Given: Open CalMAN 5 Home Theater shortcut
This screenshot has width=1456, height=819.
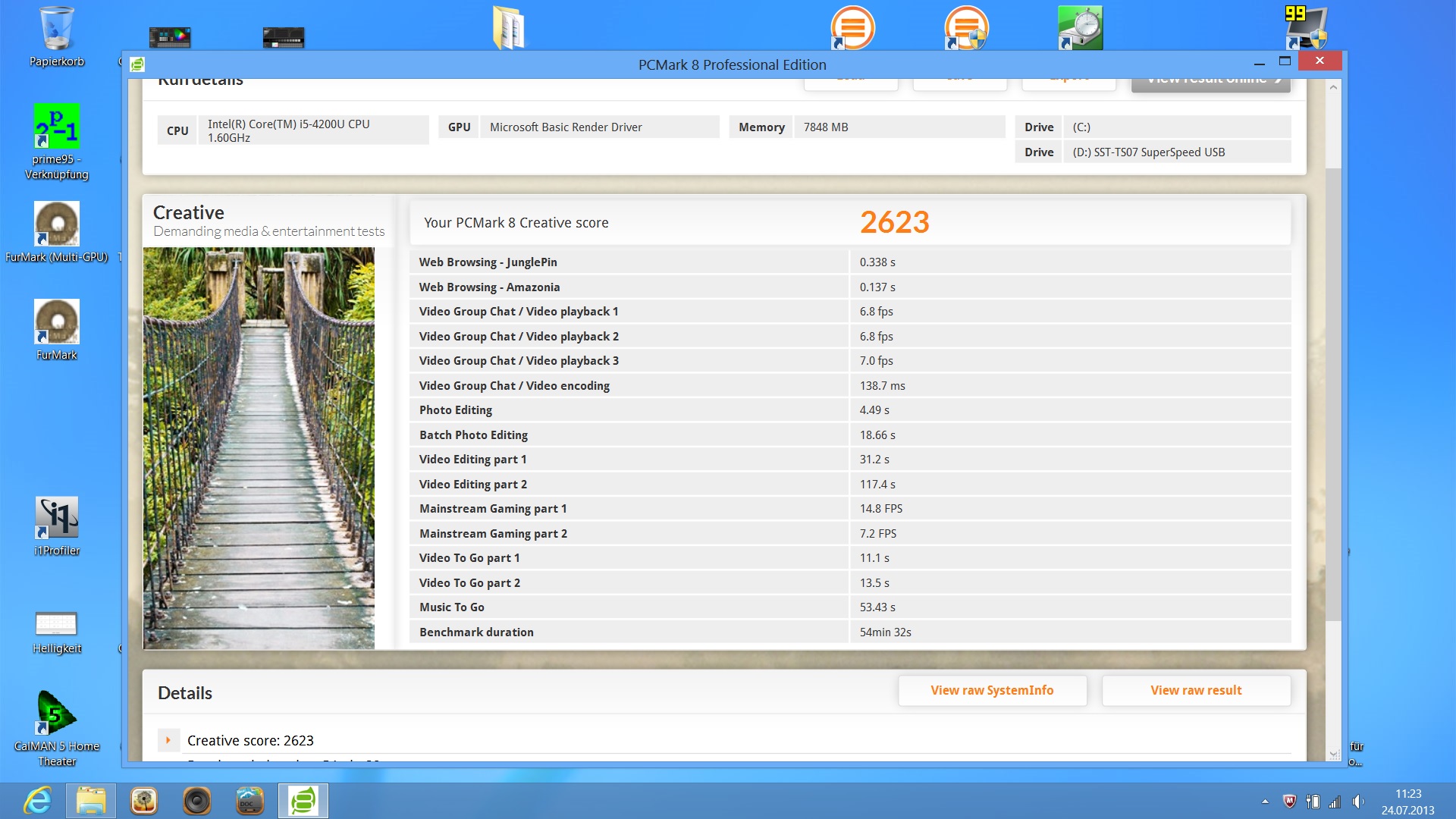Looking at the screenshot, I should tap(57, 714).
